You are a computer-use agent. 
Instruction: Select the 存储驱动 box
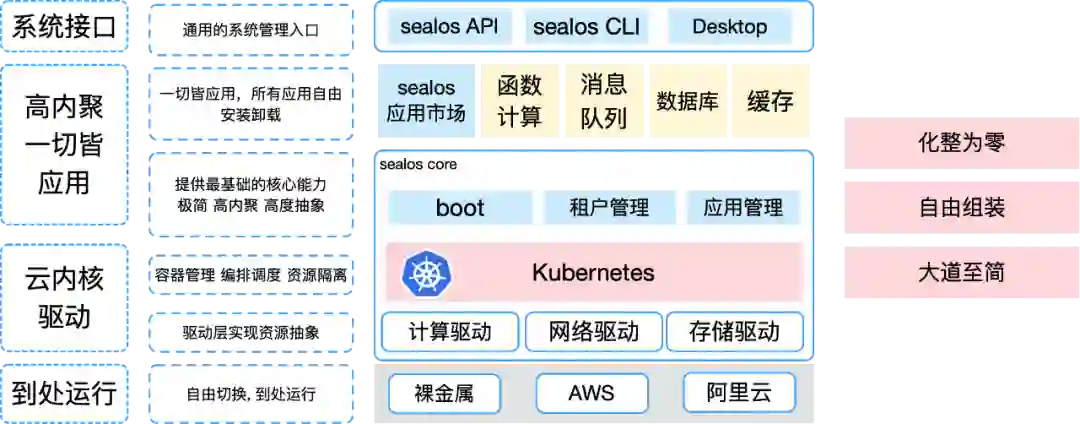735,332
